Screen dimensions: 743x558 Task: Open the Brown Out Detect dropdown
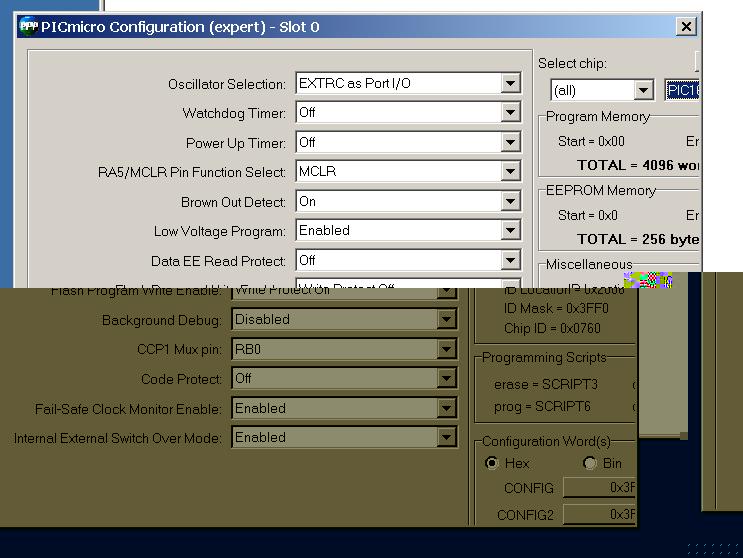tap(510, 201)
